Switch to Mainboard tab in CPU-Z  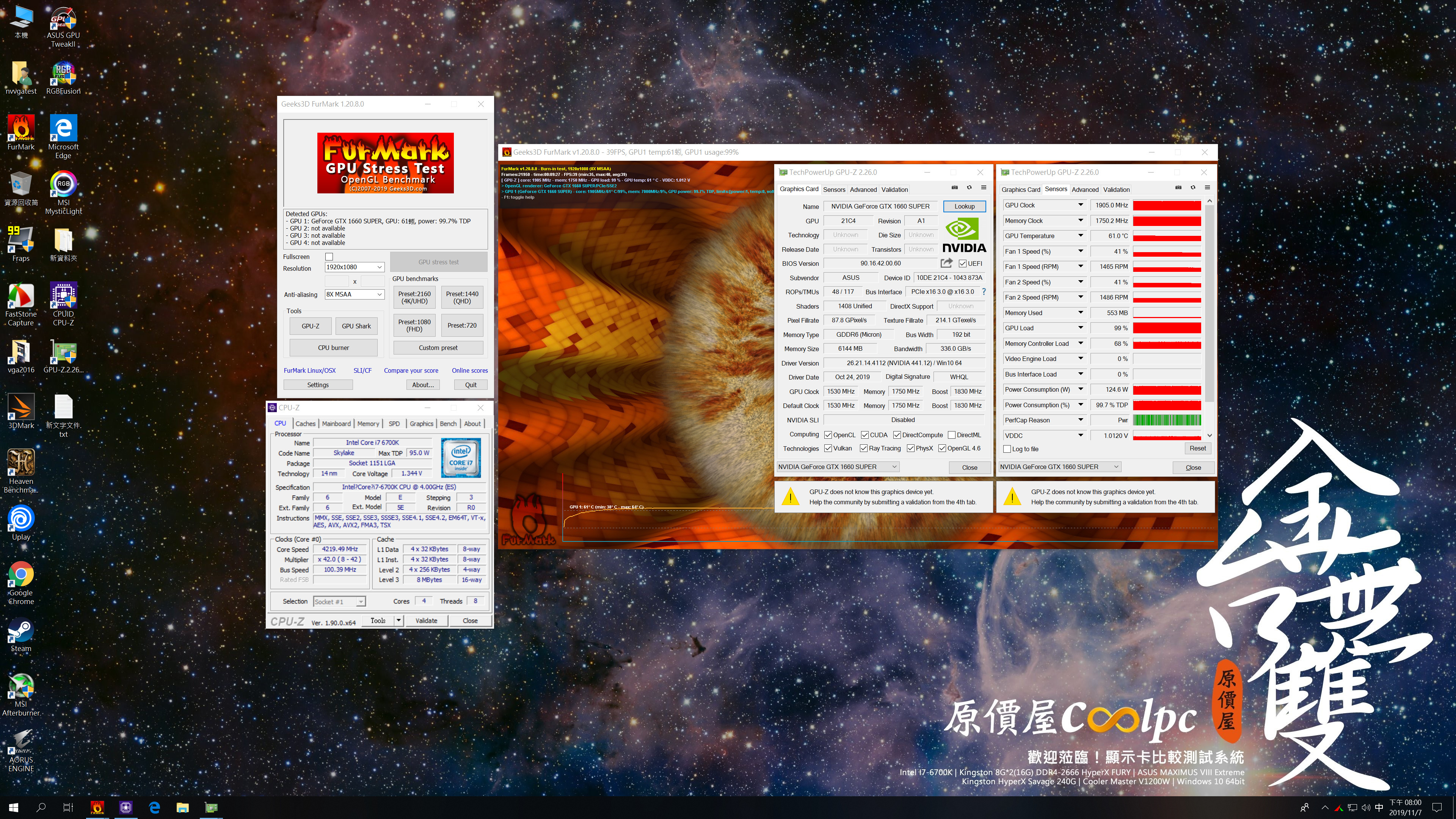(x=336, y=424)
